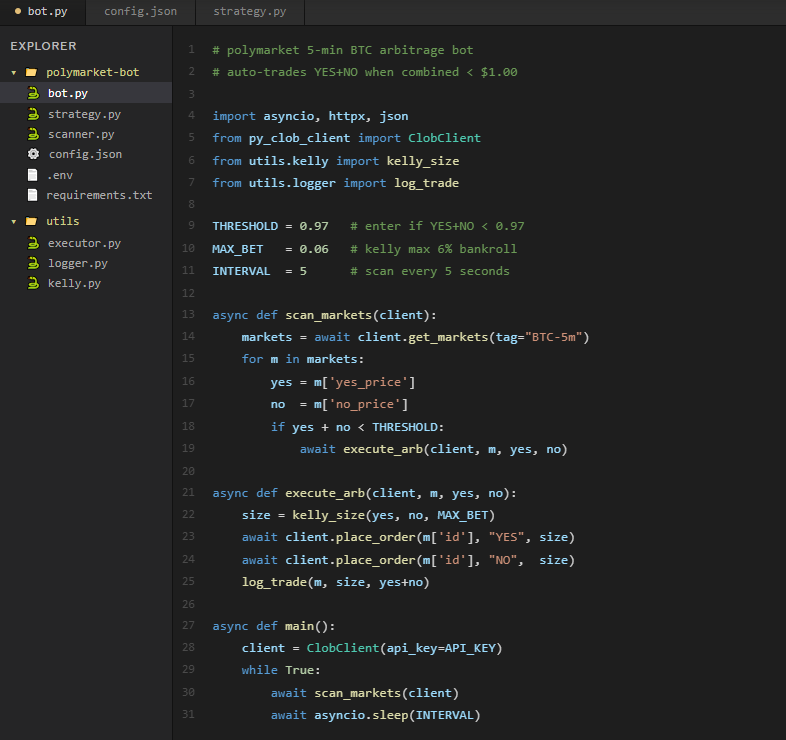This screenshot has height=740, width=786.
Task: Open kelly.py in utils folder
Action: pyautogui.click(x=74, y=283)
